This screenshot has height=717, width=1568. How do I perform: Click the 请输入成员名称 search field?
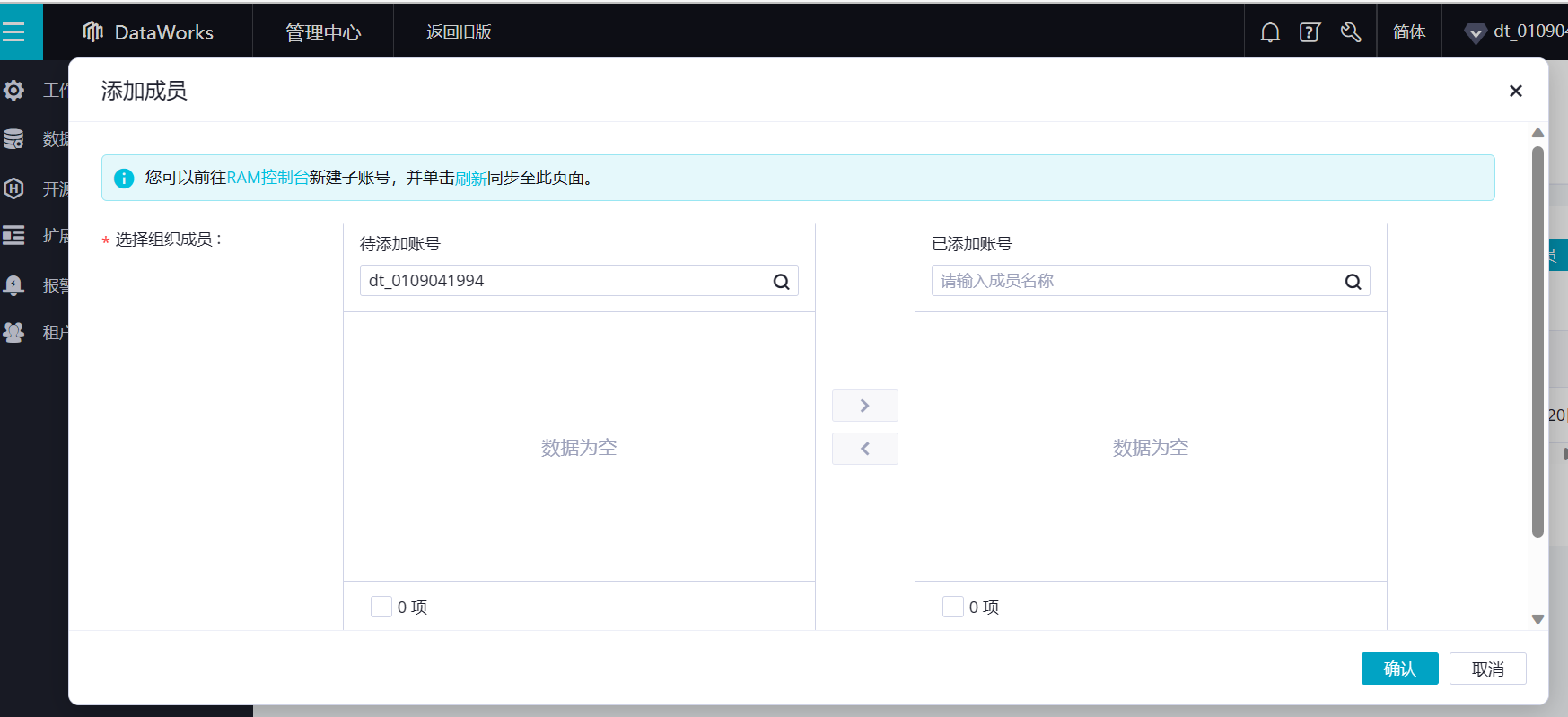pyautogui.click(x=1151, y=281)
